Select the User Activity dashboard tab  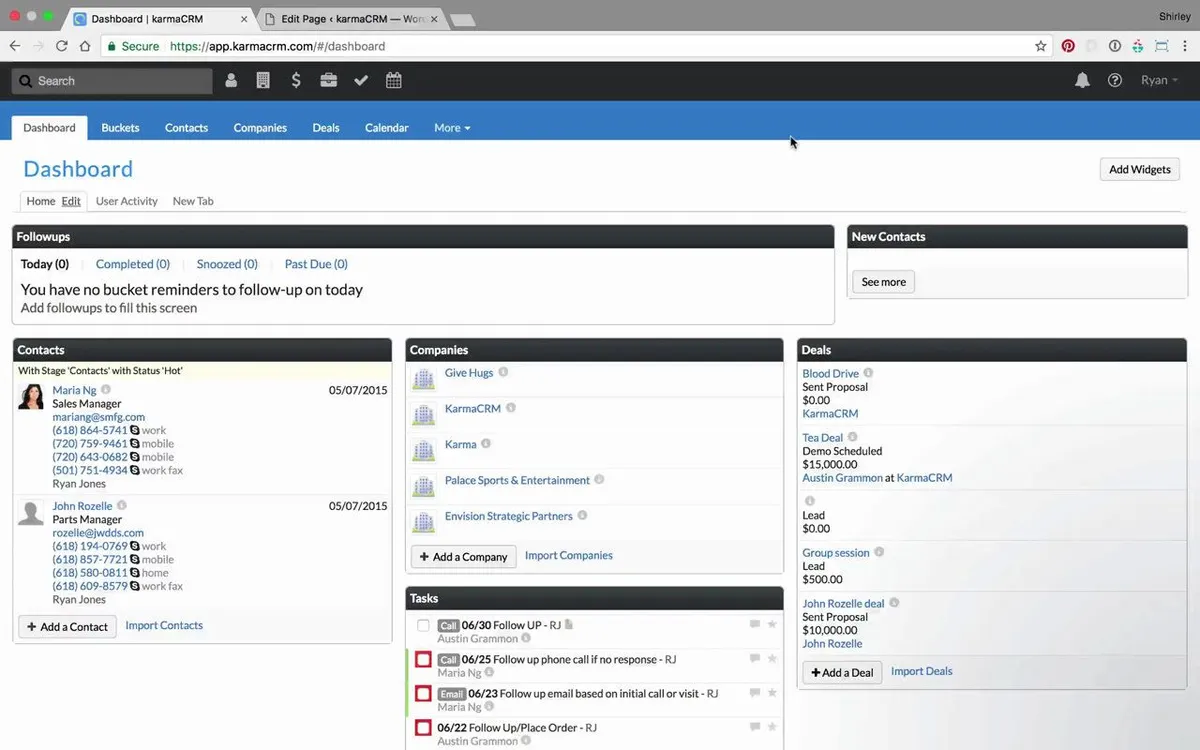click(127, 201)
